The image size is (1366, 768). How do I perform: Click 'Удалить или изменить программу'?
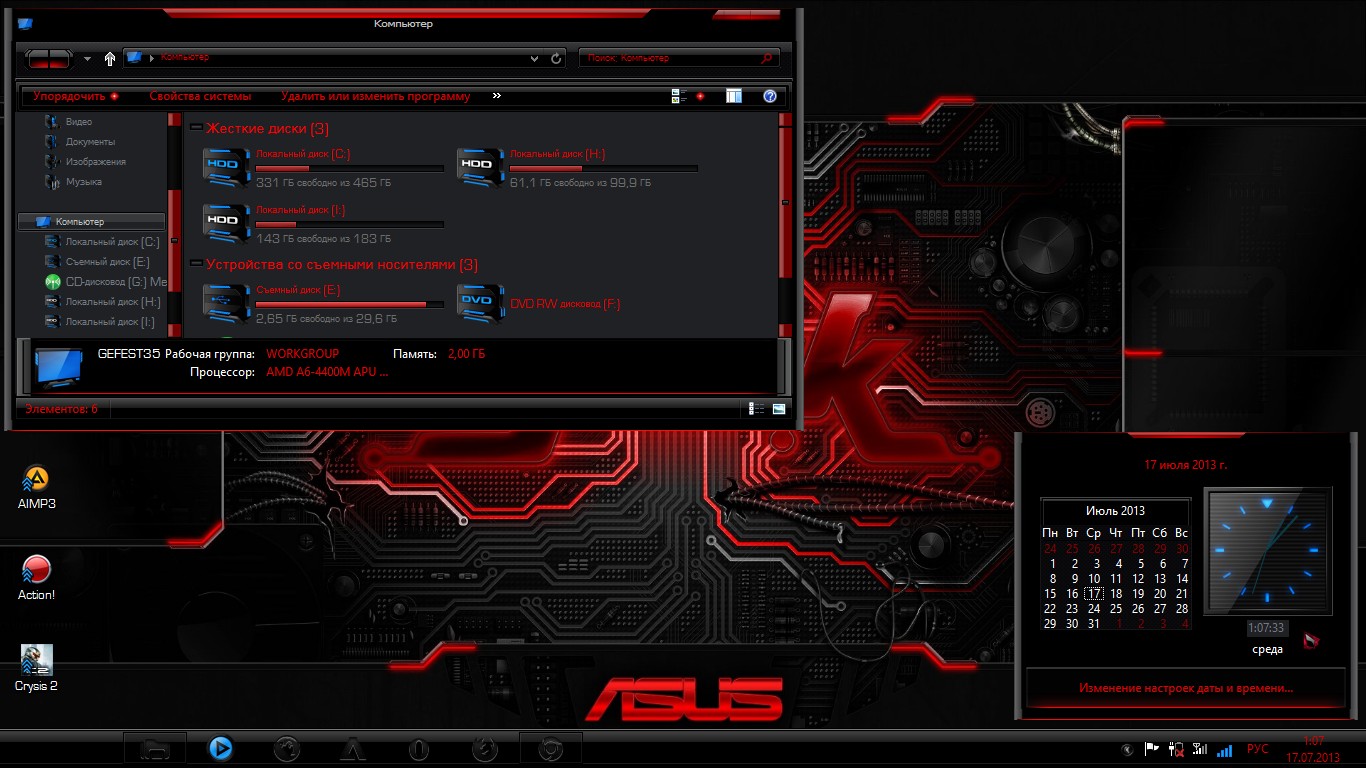tap(375, 96)
